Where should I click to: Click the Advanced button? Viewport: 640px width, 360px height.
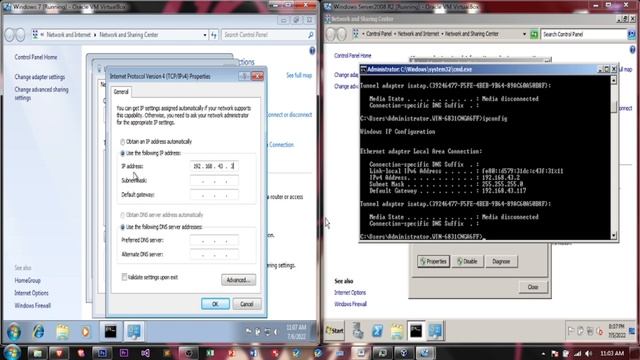(238, 280)
